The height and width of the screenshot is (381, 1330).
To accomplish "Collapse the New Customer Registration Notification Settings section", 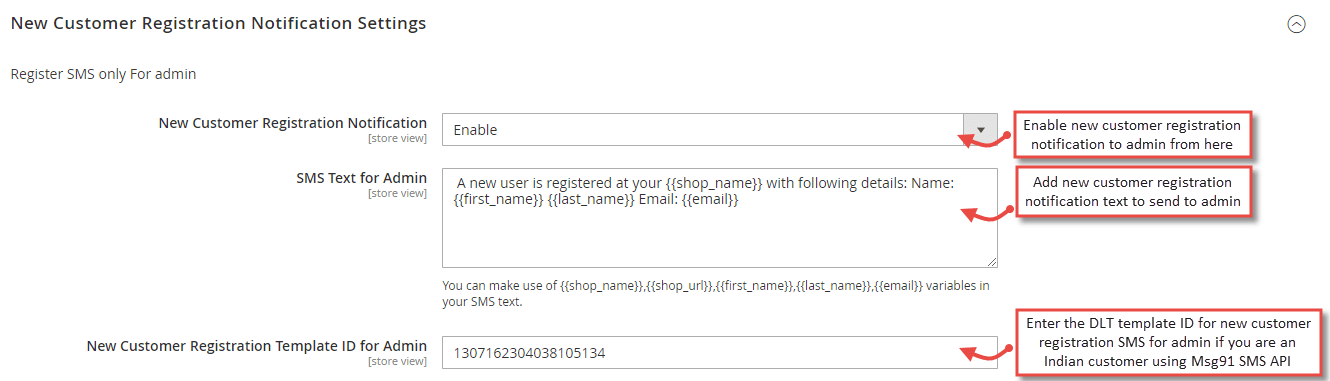I will (1296, 25).
